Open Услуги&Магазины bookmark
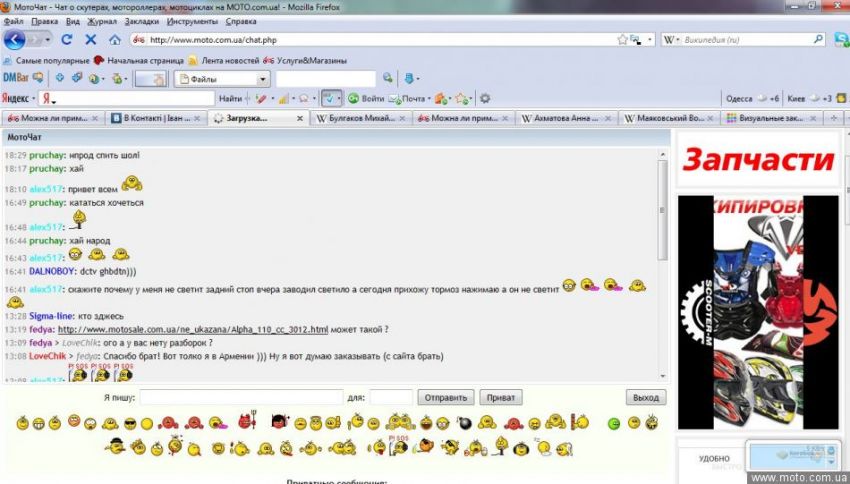The image size is (850, 484). (x=305, y=61)
